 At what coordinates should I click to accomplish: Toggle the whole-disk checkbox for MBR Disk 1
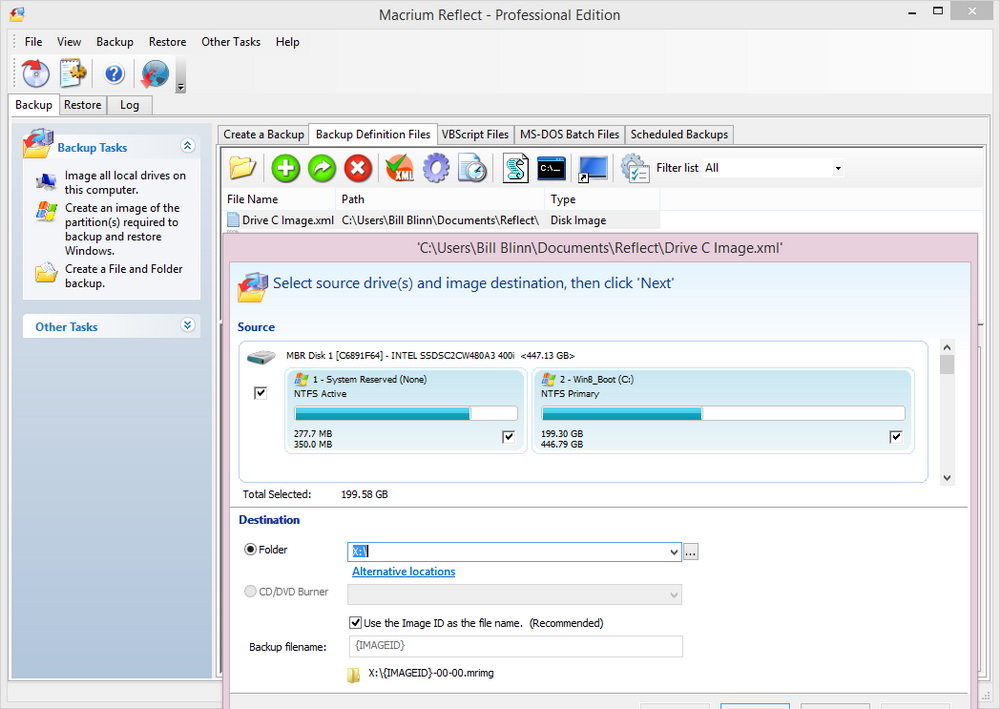pyautogui.click(x=260, y=393)
